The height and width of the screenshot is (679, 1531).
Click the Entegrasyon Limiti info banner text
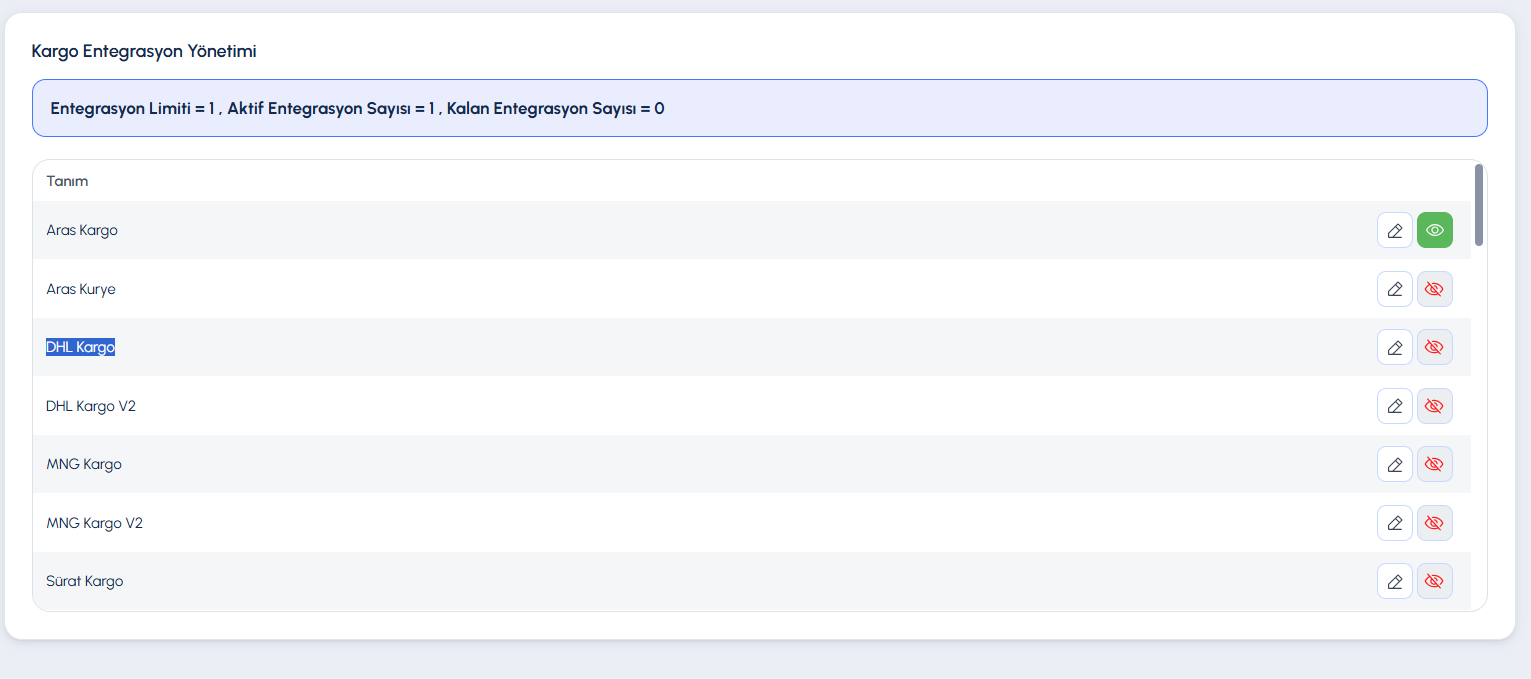click(x=357, y=108)
